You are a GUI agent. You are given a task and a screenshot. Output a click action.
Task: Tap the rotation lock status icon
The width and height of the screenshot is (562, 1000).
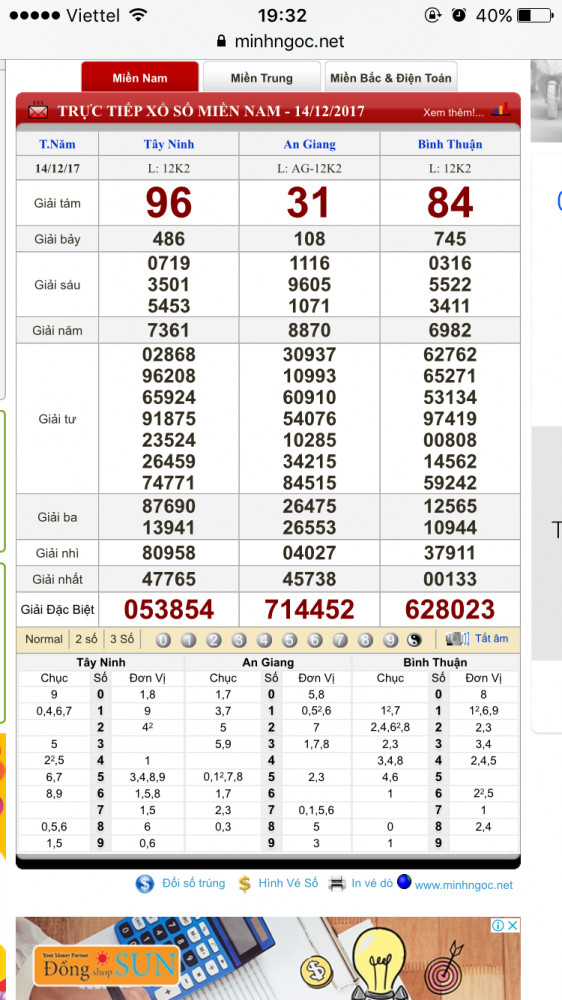pos(434,15)
